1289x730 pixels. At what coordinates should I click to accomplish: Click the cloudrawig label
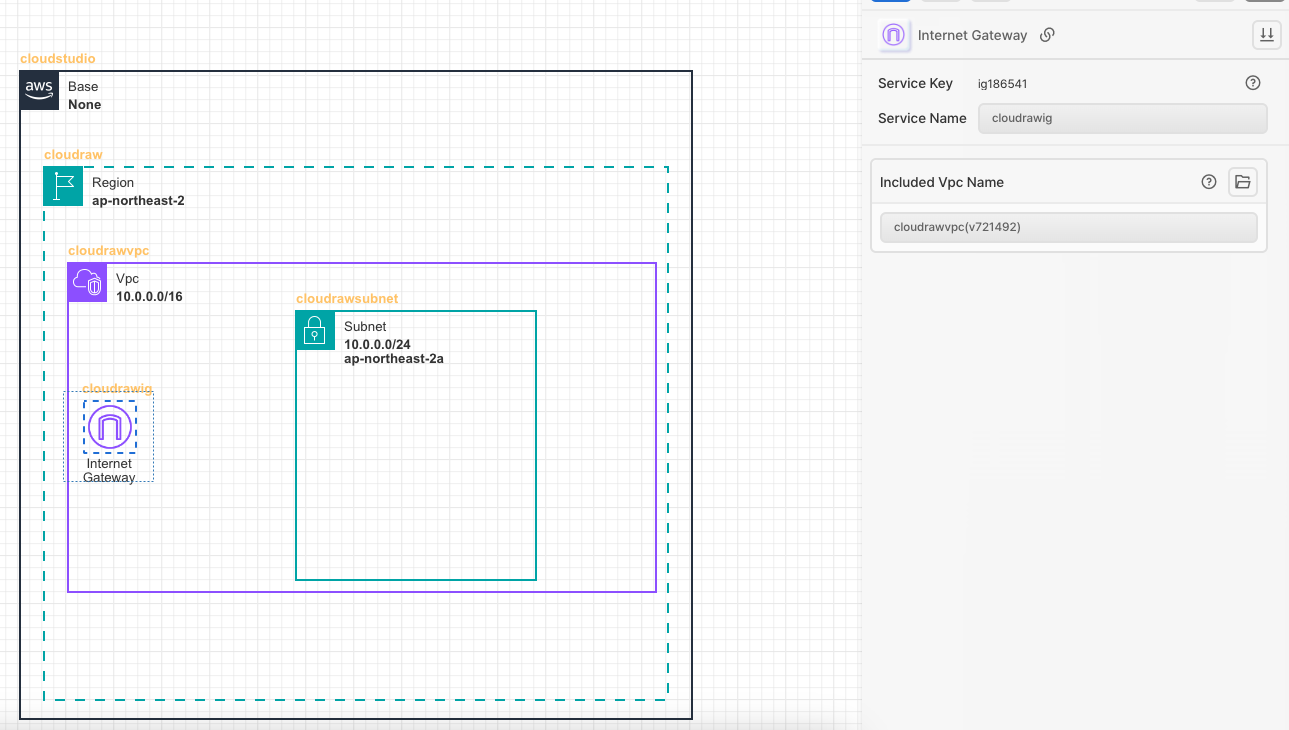tap(117, 388)
